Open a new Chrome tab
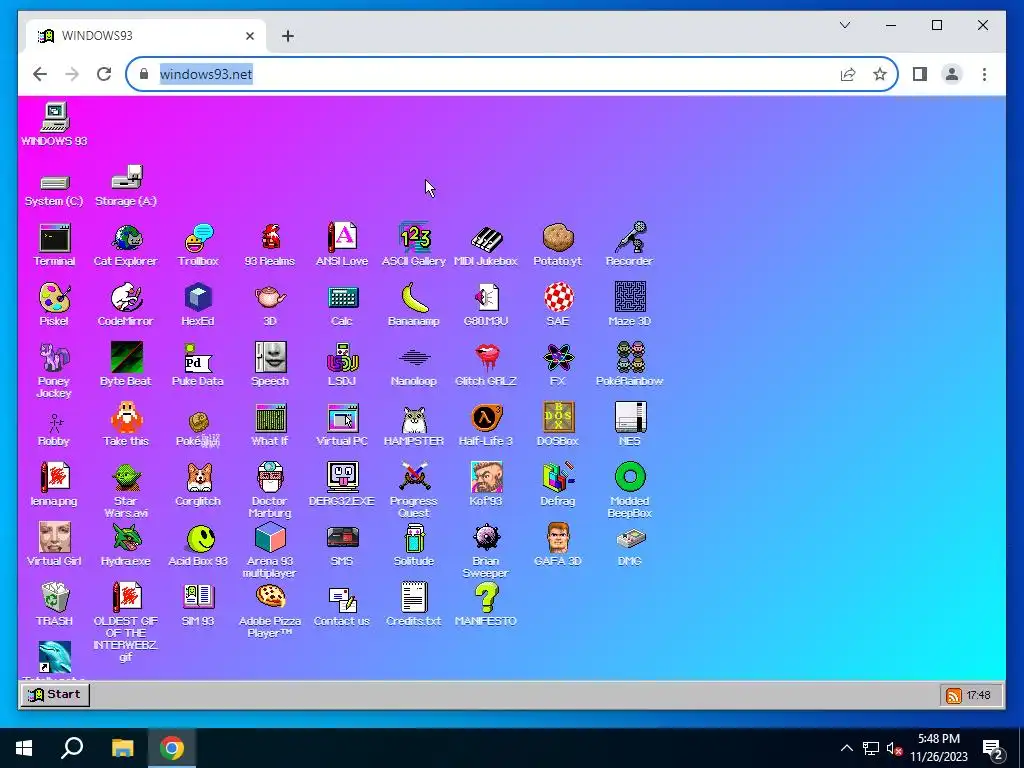 tap(288, 36)
